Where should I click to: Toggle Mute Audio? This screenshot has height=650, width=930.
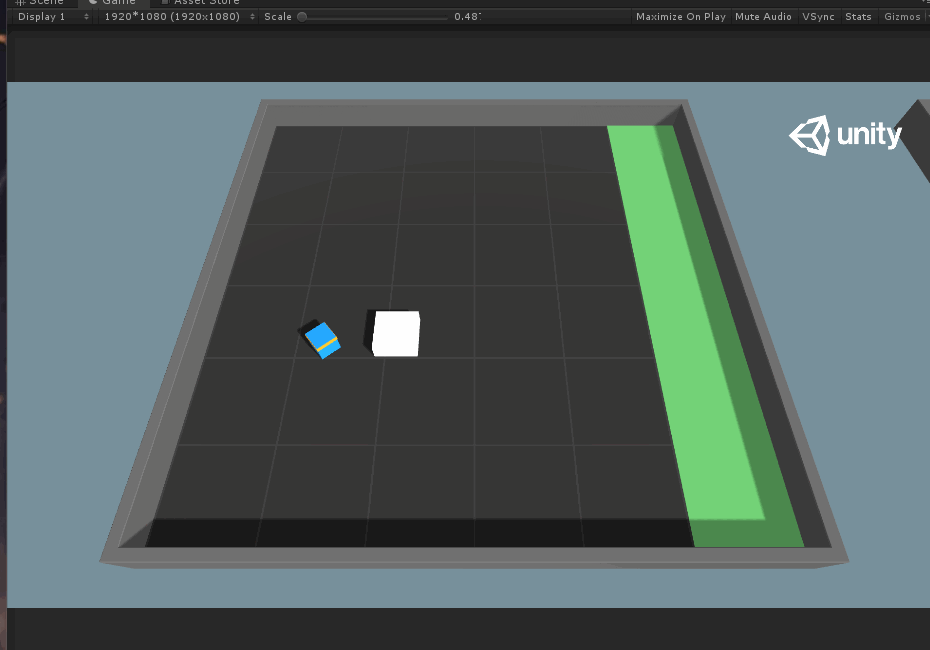click(763, 17)
